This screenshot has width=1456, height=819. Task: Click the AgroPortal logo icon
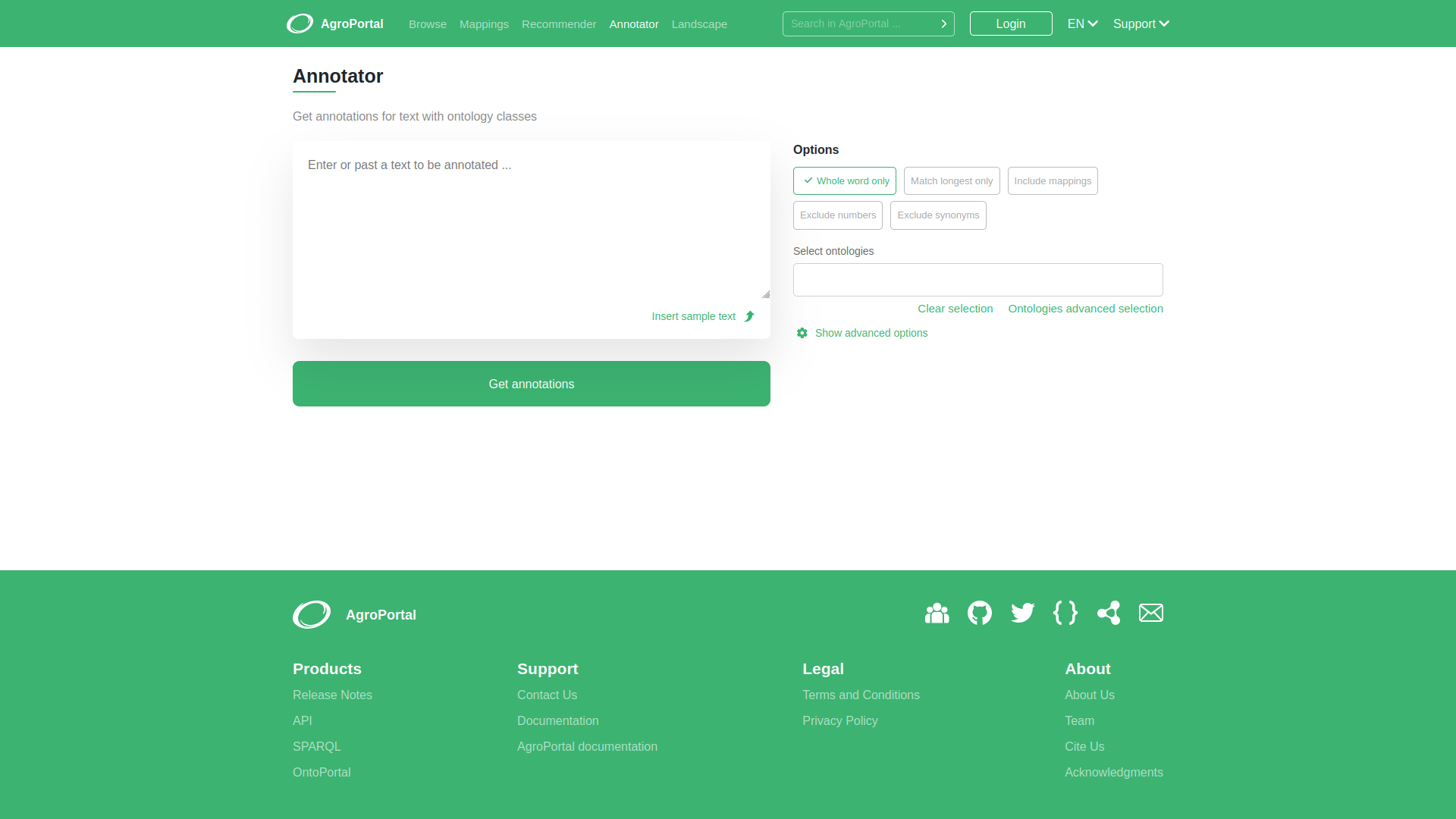299,24
